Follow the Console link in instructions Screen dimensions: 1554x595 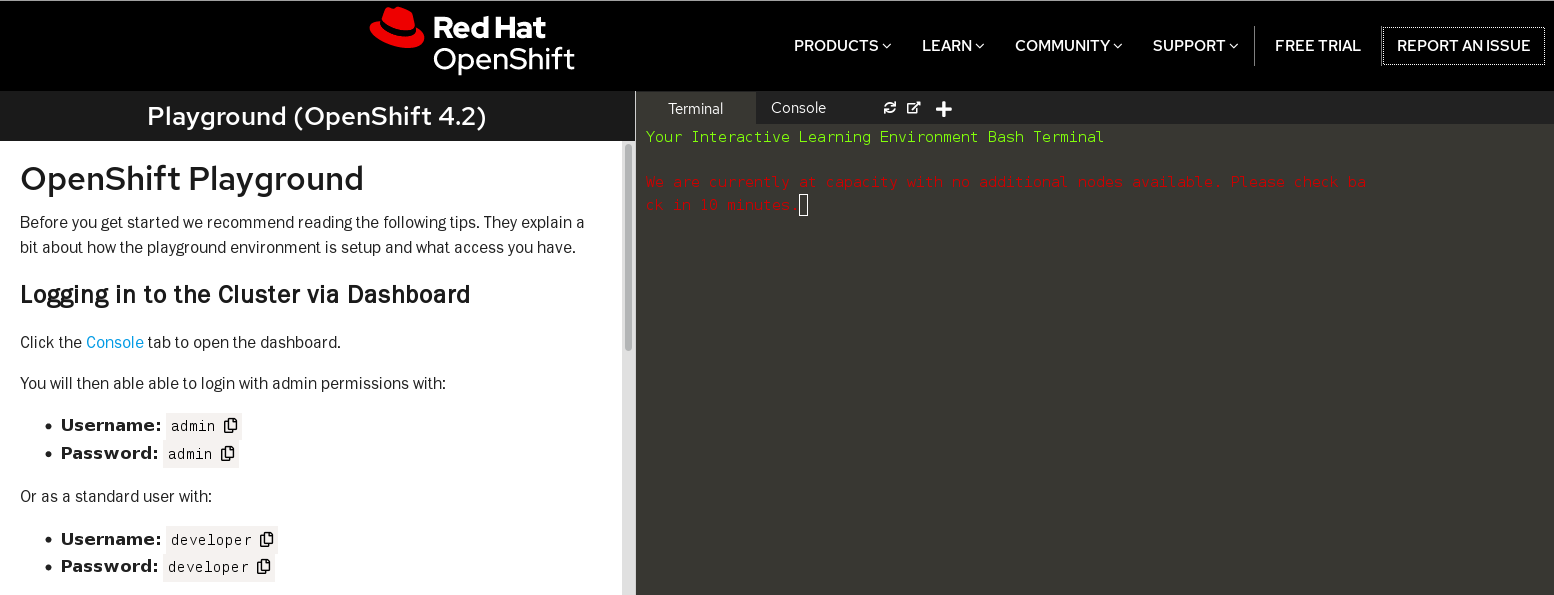click(115, 342)
